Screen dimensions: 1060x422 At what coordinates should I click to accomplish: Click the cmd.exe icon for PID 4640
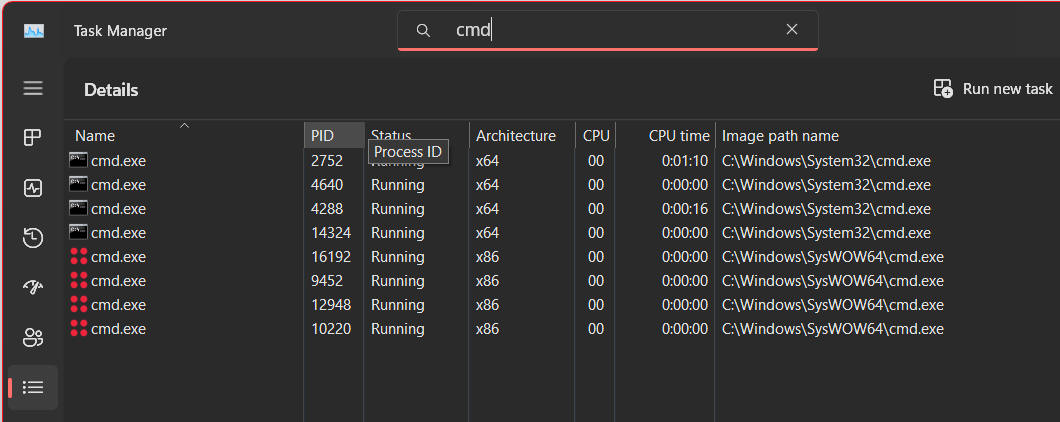coord(78,185)
